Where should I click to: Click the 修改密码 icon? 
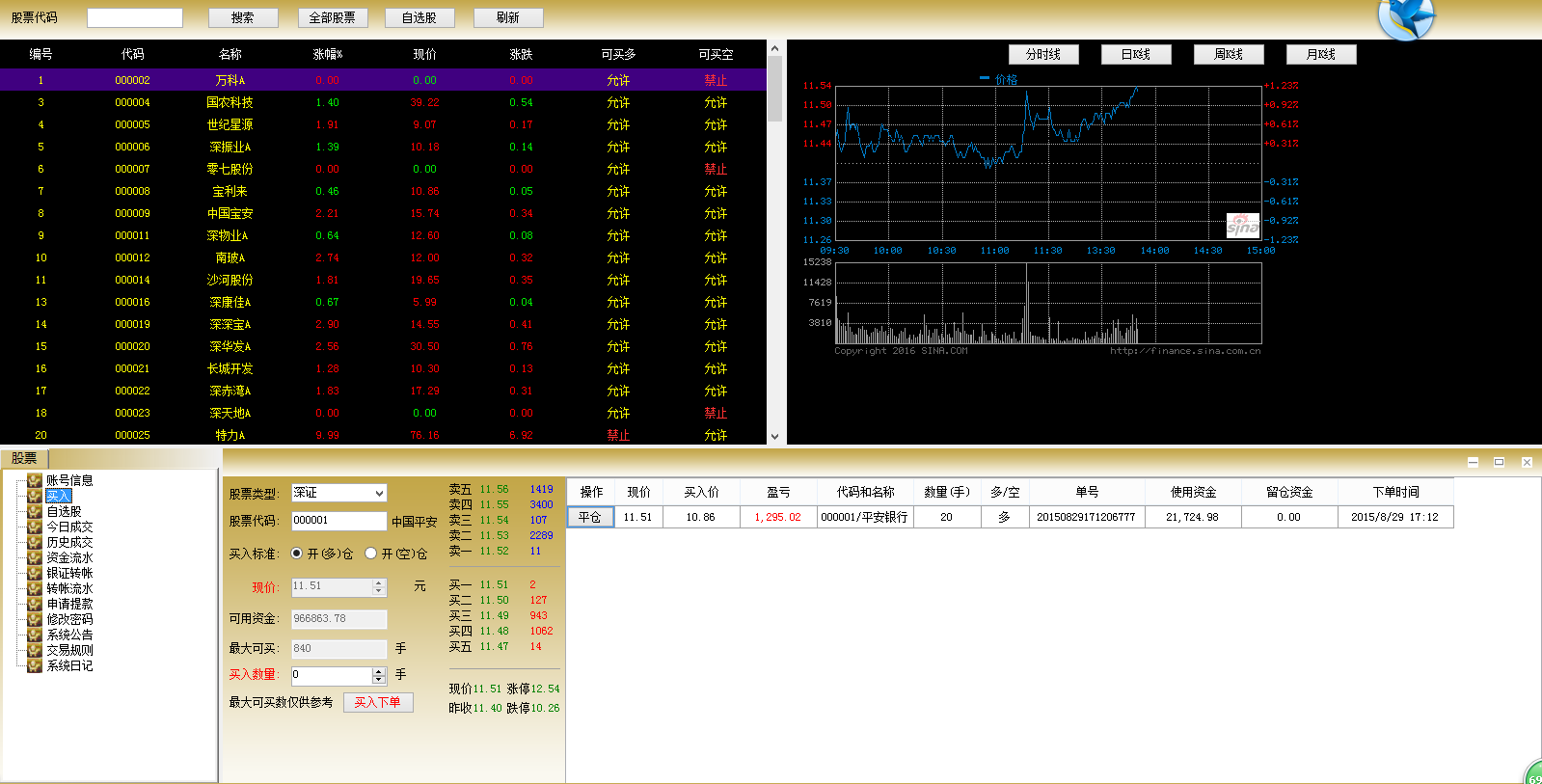click(35, 619)
